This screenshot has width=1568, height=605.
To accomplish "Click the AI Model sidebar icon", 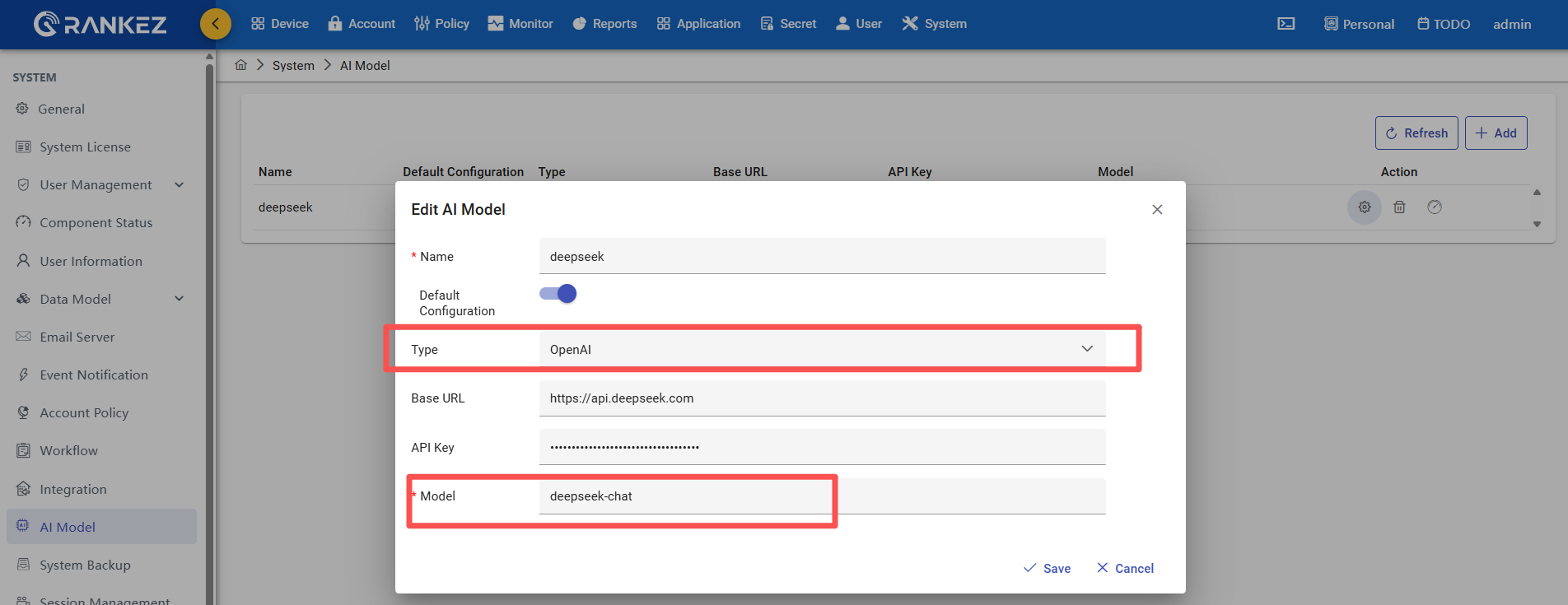I will tap(23, 526).
